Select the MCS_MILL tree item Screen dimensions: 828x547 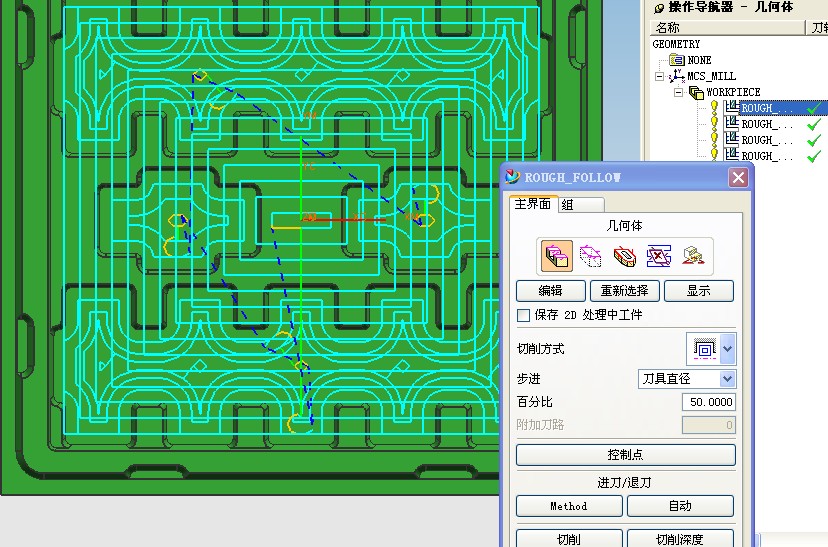tap(711, 77)
